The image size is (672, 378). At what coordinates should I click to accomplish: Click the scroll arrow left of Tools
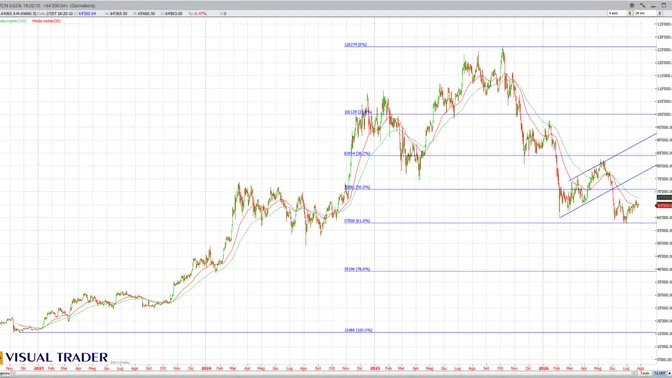tap(634, 373)
